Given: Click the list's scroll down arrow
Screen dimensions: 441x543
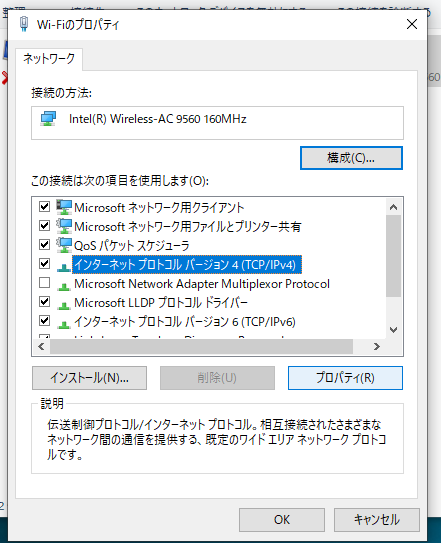Looking at the screenshot, I should (393, 330).
